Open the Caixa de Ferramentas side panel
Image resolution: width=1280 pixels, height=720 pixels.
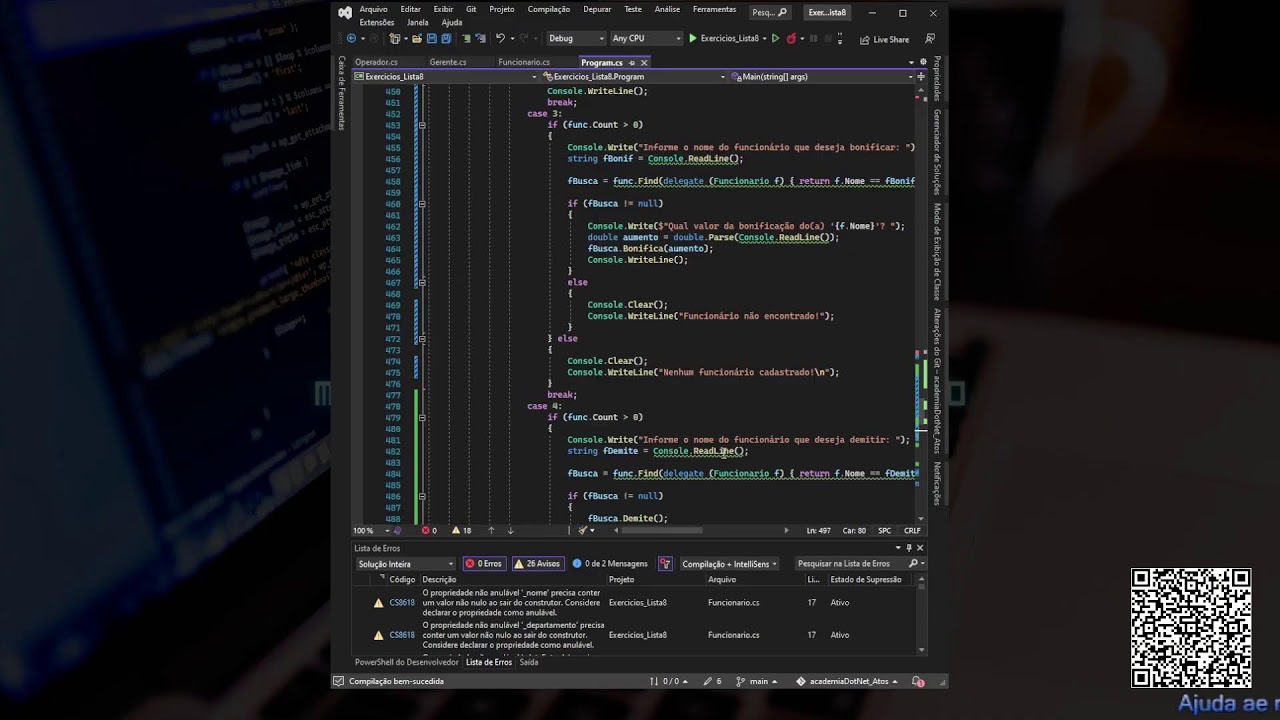pyautogui.click(x=341, y=92)
